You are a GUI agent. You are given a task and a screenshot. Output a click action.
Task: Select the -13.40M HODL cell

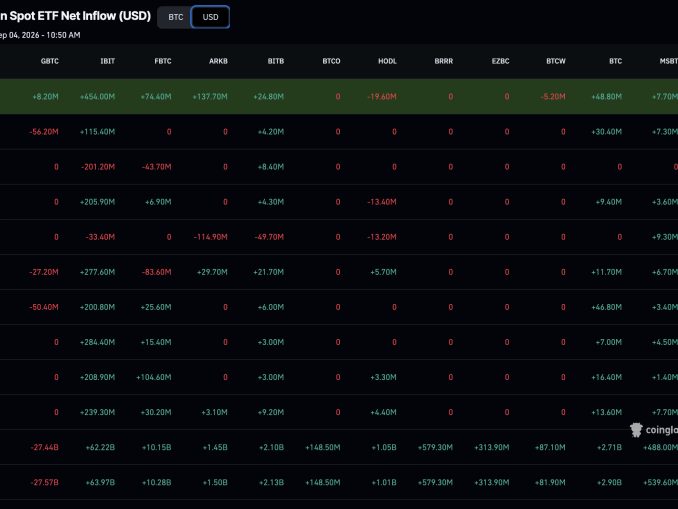click(x=382, y=202)
